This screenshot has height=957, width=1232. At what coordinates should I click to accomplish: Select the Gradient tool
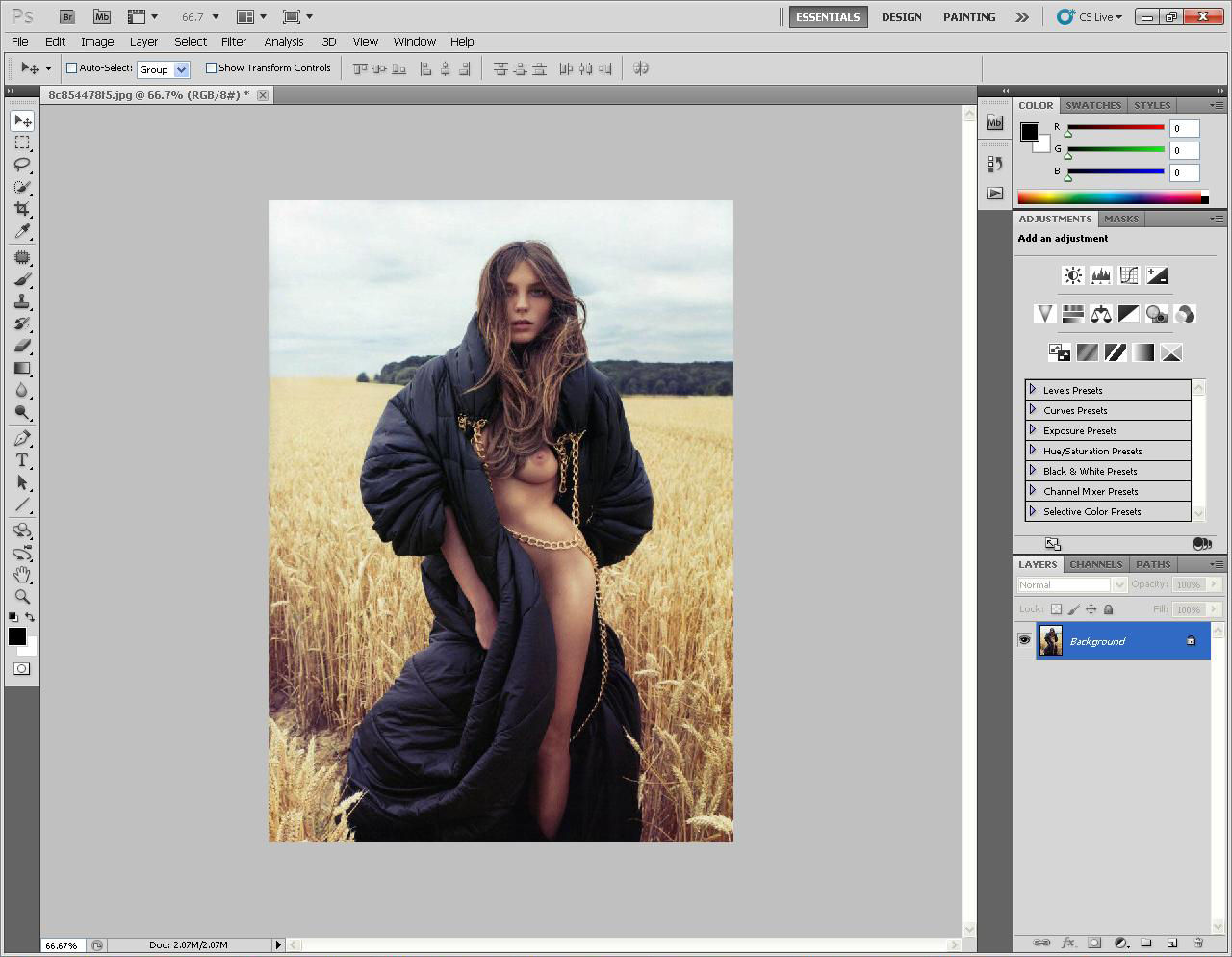click(22, 368)
